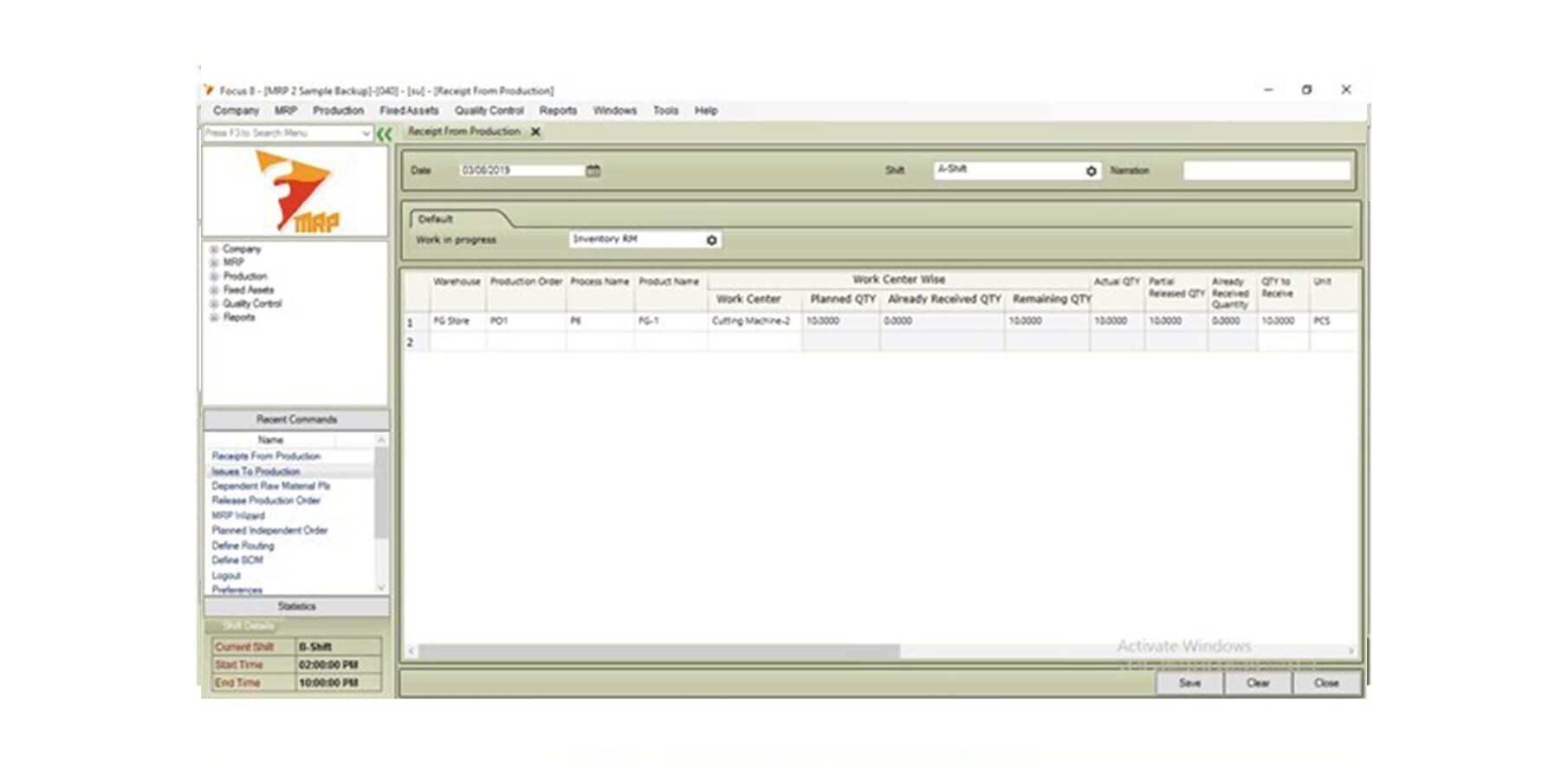
Task: Click gear icon in Work in progress field
Action: 711,240
